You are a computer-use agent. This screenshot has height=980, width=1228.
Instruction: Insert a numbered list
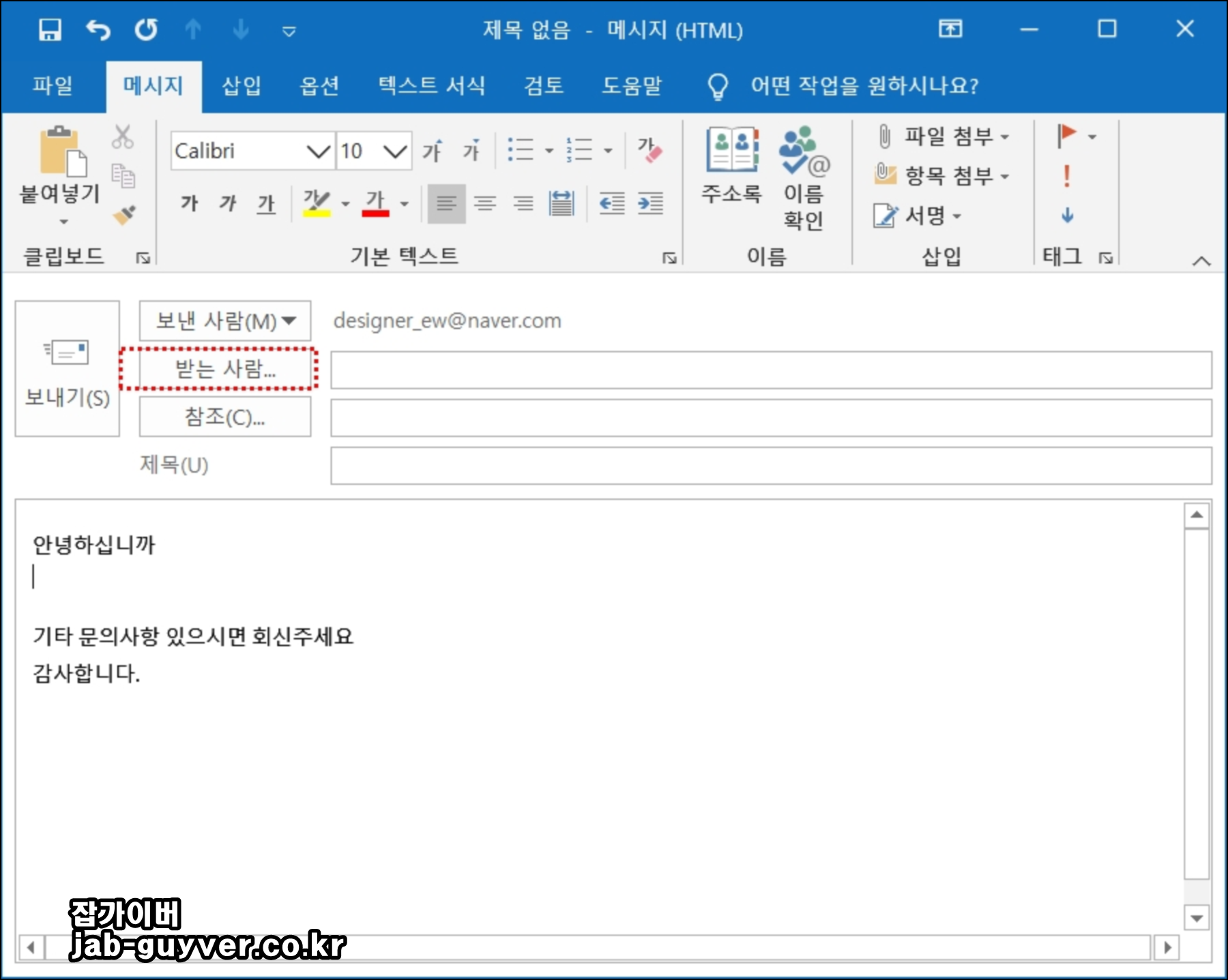pos(579,149)
